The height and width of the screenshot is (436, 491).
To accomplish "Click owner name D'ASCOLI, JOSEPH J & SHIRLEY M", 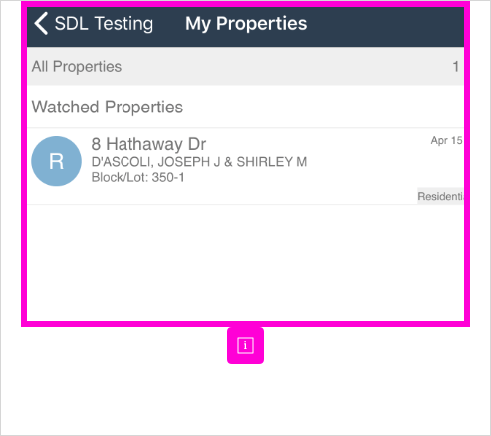I will click(x=199, y=162).
